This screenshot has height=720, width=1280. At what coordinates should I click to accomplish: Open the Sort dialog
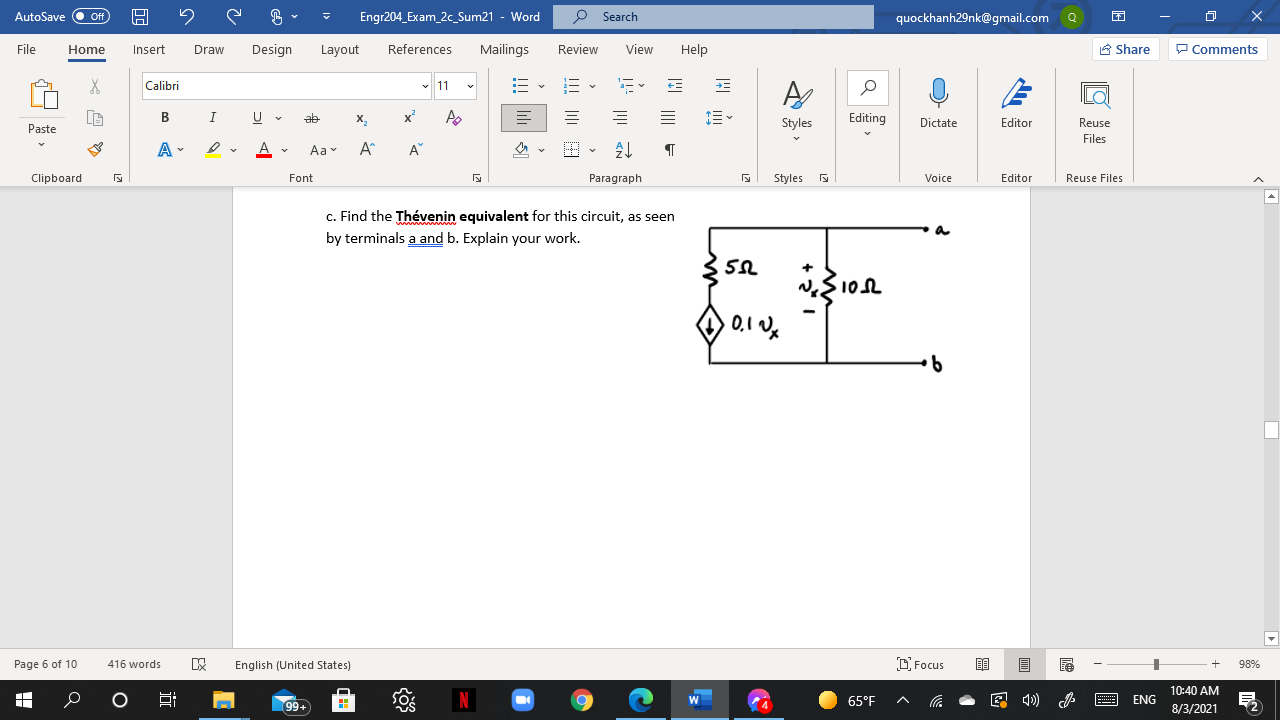622,150
